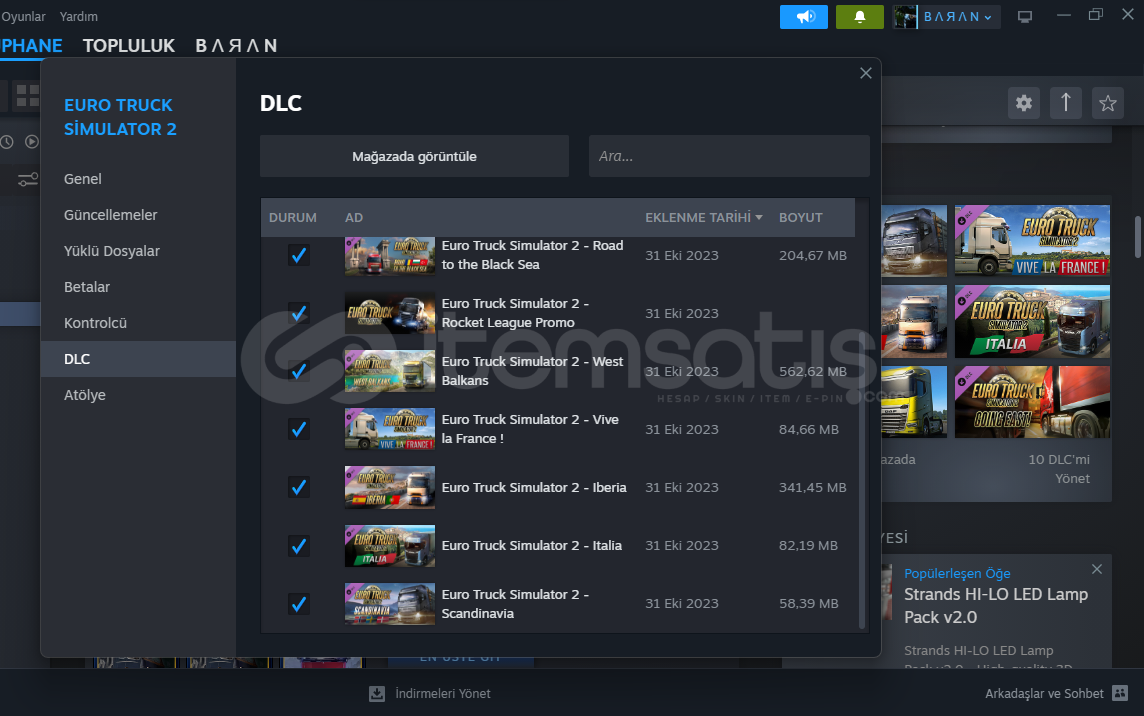Image resolution: width=1144 pixels, height=716 pixels.
Task: Click the Rocket League Promo thumbnail
Action: tap(390, 313)
